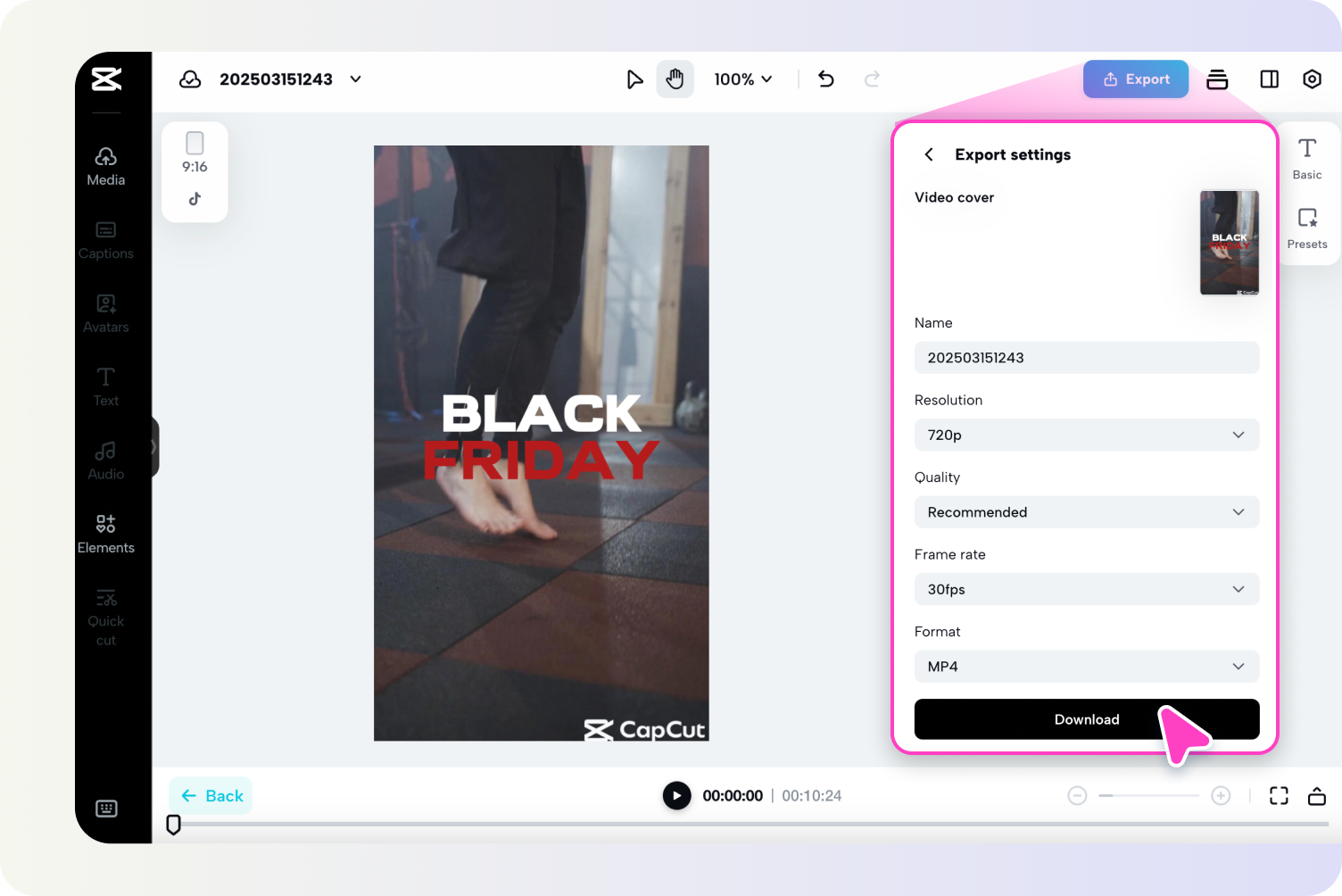Screen dimensions: 1342x896
Task: Open the Audio panel
Action: click(106, 461)
